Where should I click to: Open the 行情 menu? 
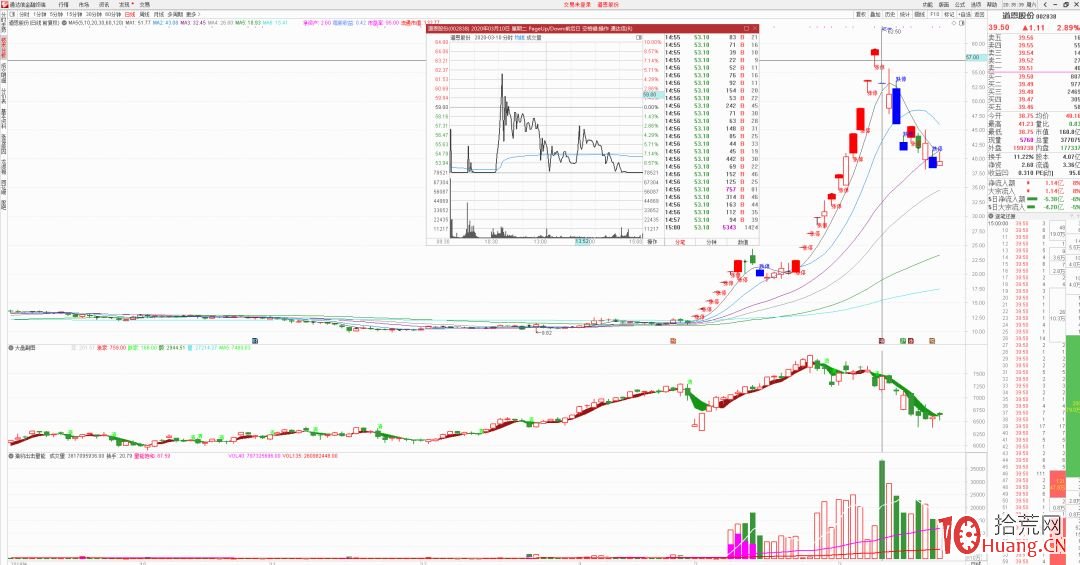click(63, 4)
